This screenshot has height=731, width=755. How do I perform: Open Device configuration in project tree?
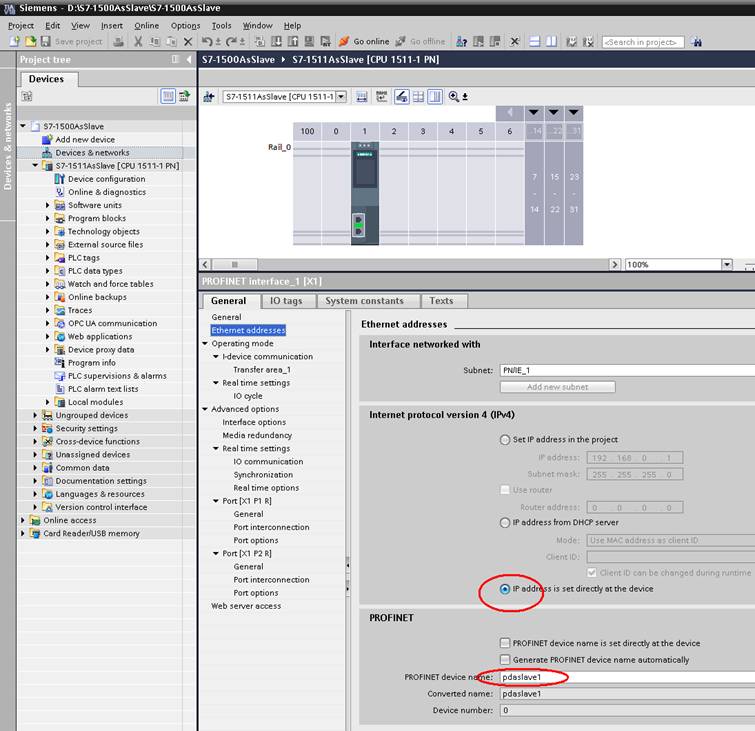(106, 179)
